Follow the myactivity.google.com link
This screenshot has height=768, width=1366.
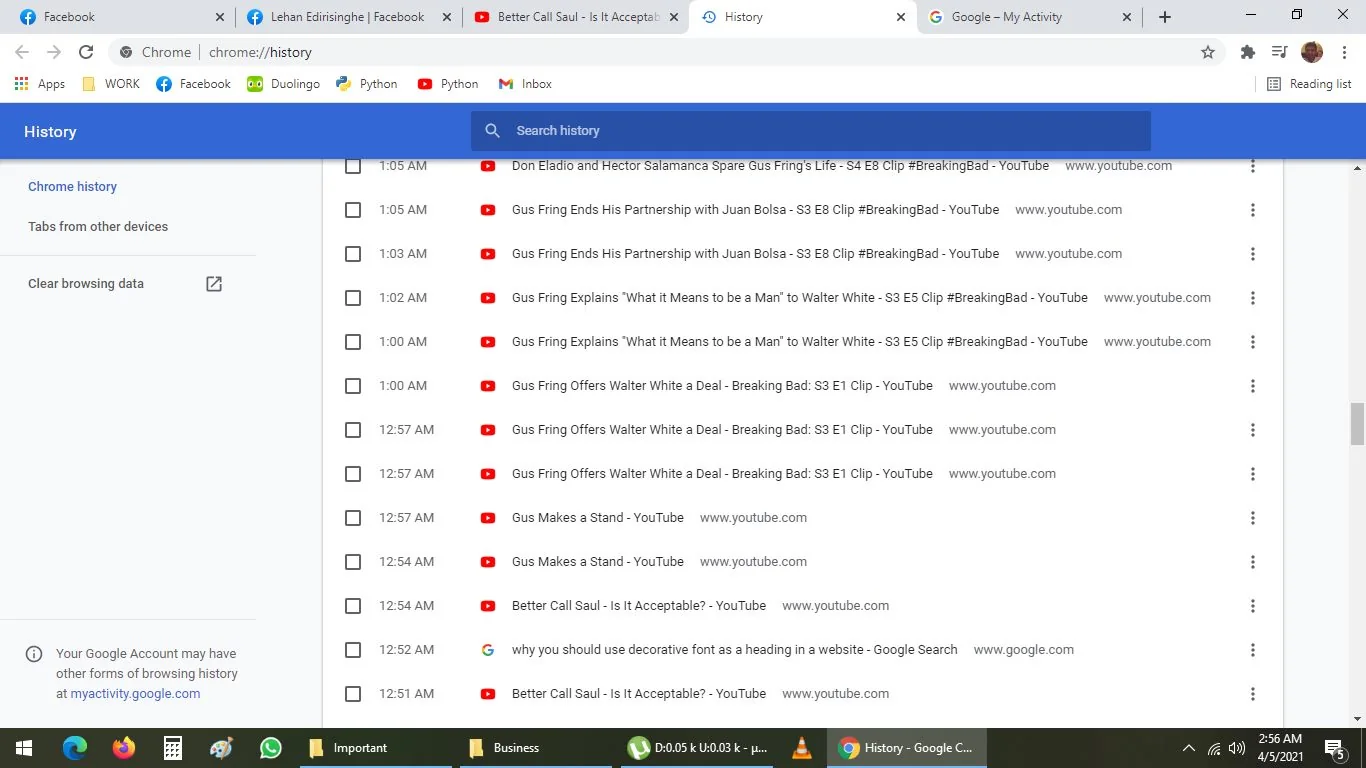135,693
